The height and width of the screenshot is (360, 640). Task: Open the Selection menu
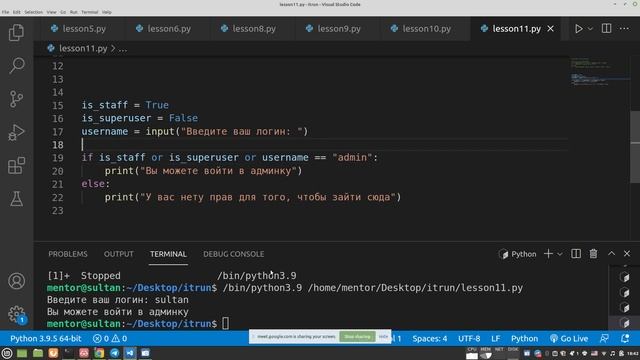[x=33, y=12]
